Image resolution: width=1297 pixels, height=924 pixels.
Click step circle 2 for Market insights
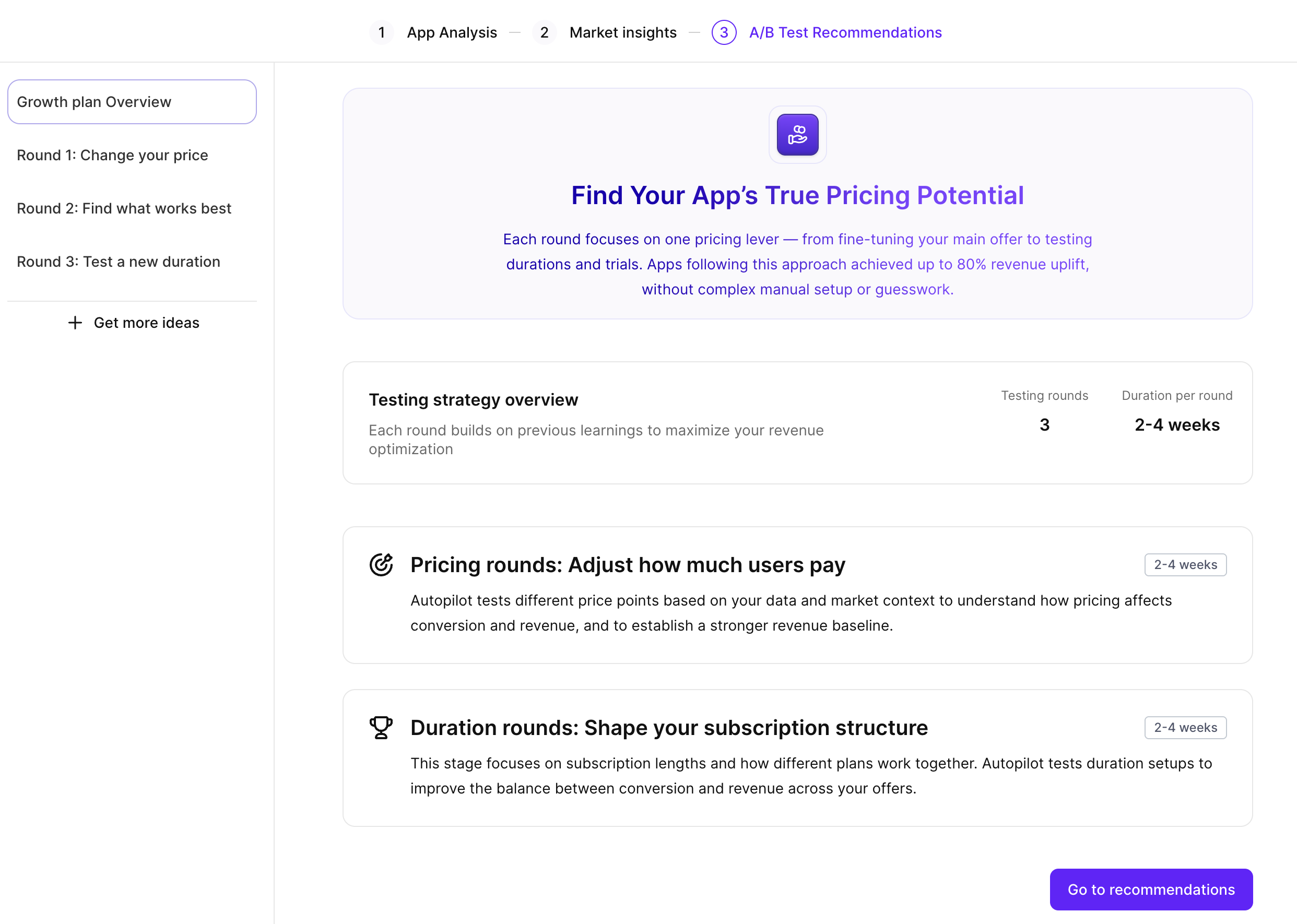tap(545, 32)
